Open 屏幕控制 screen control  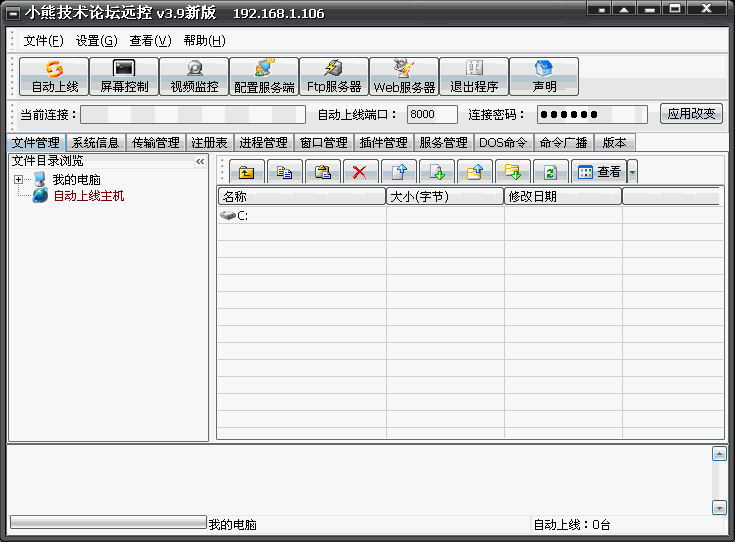[124, 76]
